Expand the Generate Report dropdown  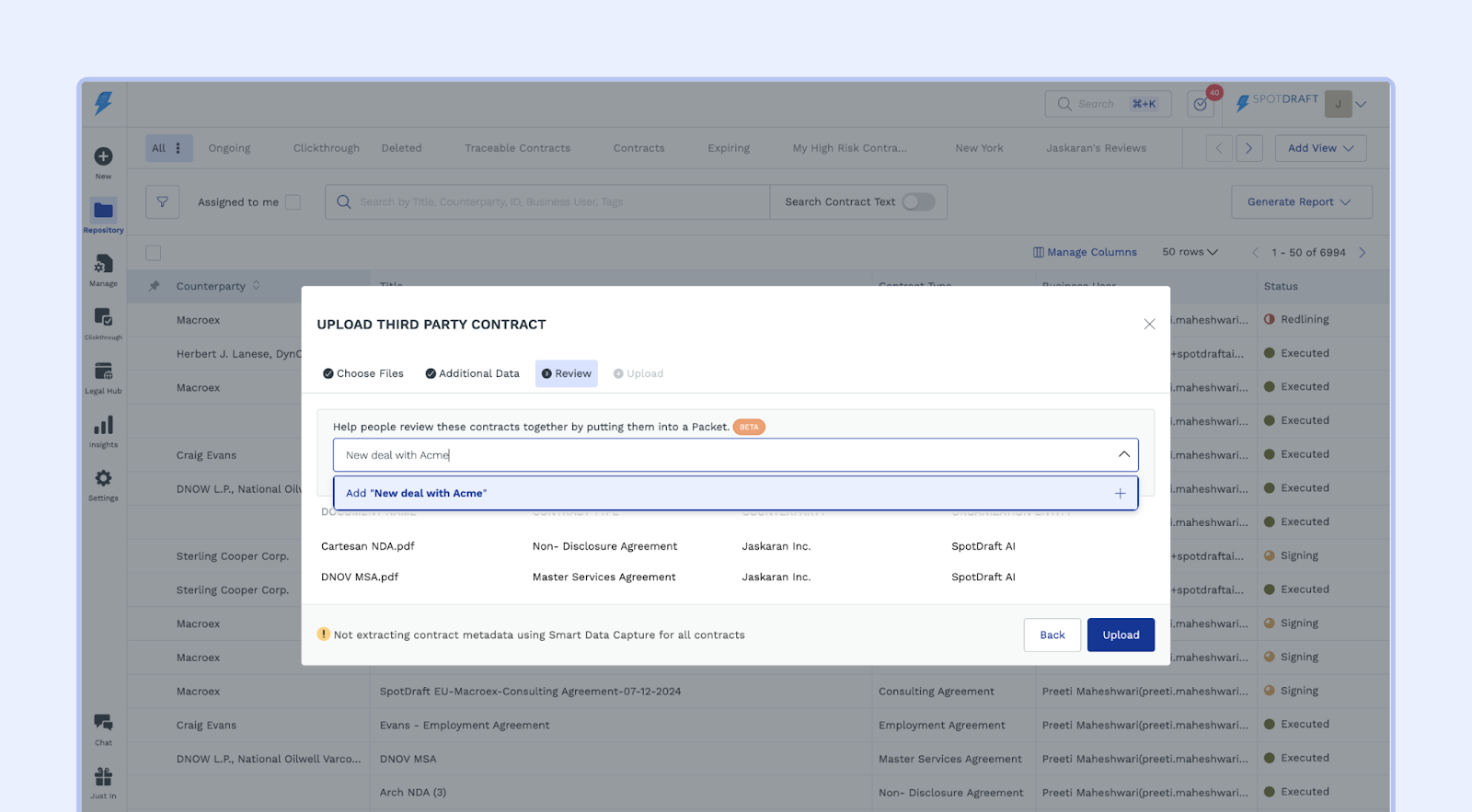point(1301,202)
